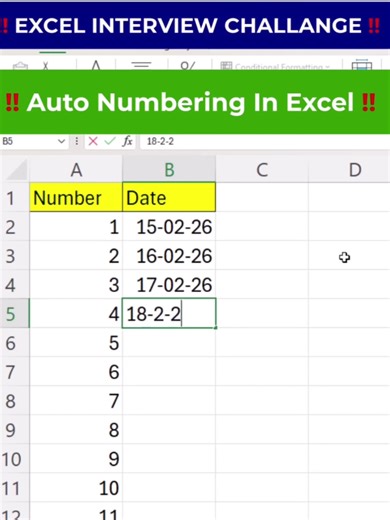Click cell A7 containing 6
This screenshot has height=520, width=390.
click(76, 371)
